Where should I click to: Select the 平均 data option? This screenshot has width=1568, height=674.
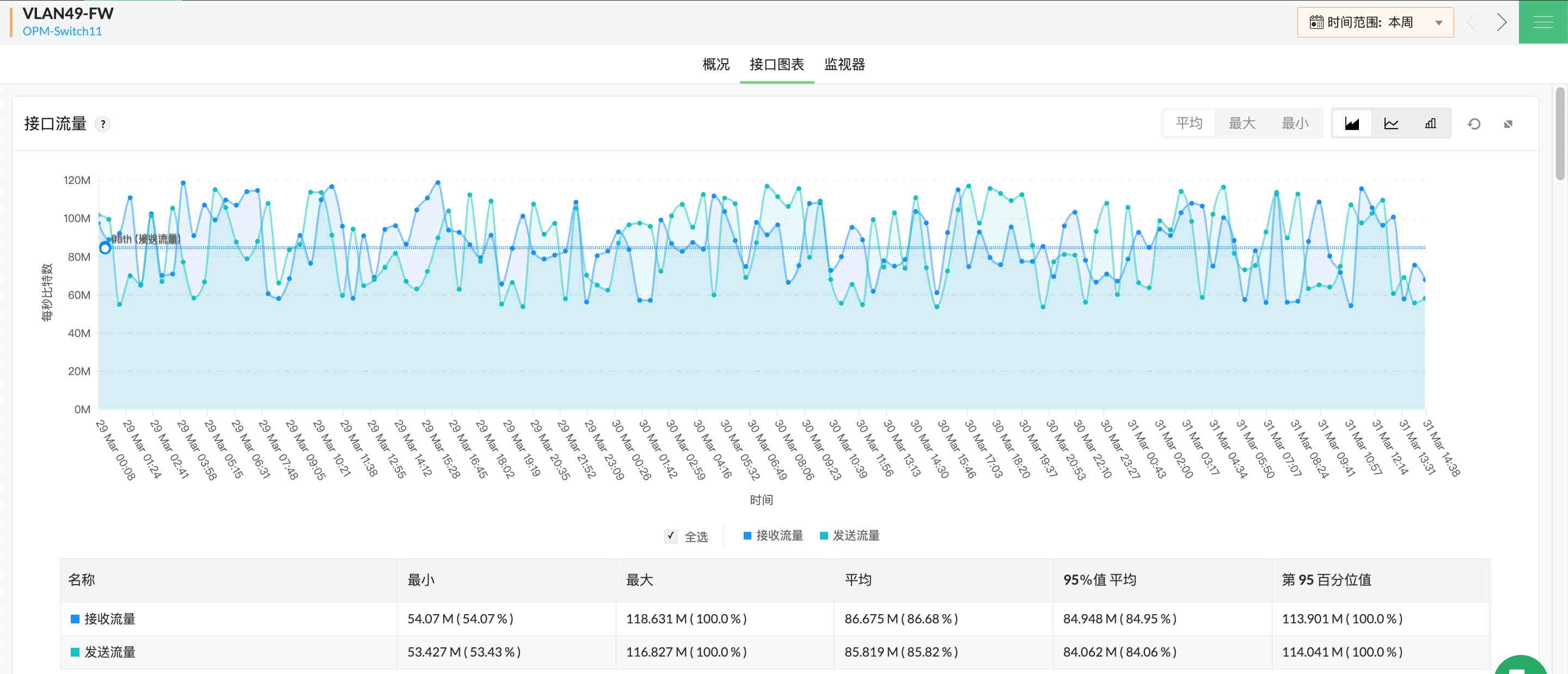1189,124
